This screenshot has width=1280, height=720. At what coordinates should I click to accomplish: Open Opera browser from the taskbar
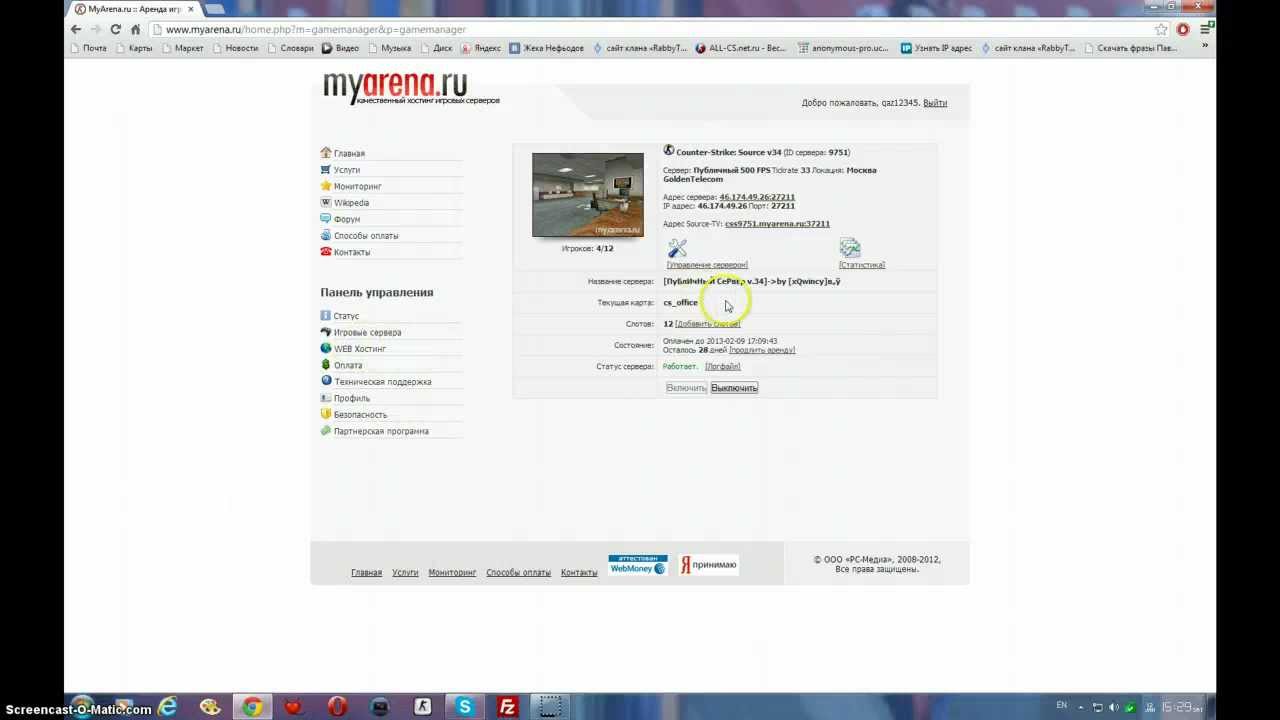[x=337, y=707]
